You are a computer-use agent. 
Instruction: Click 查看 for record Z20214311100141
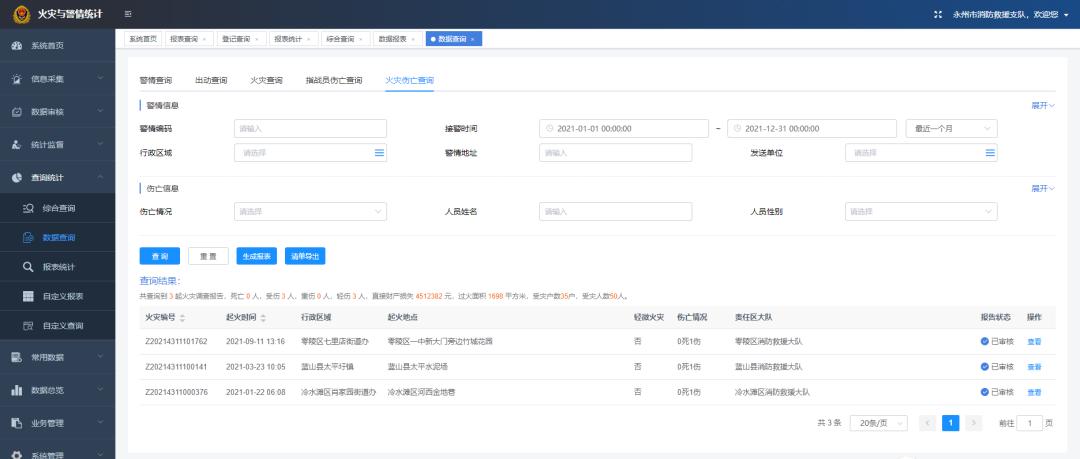point(1034,367)
